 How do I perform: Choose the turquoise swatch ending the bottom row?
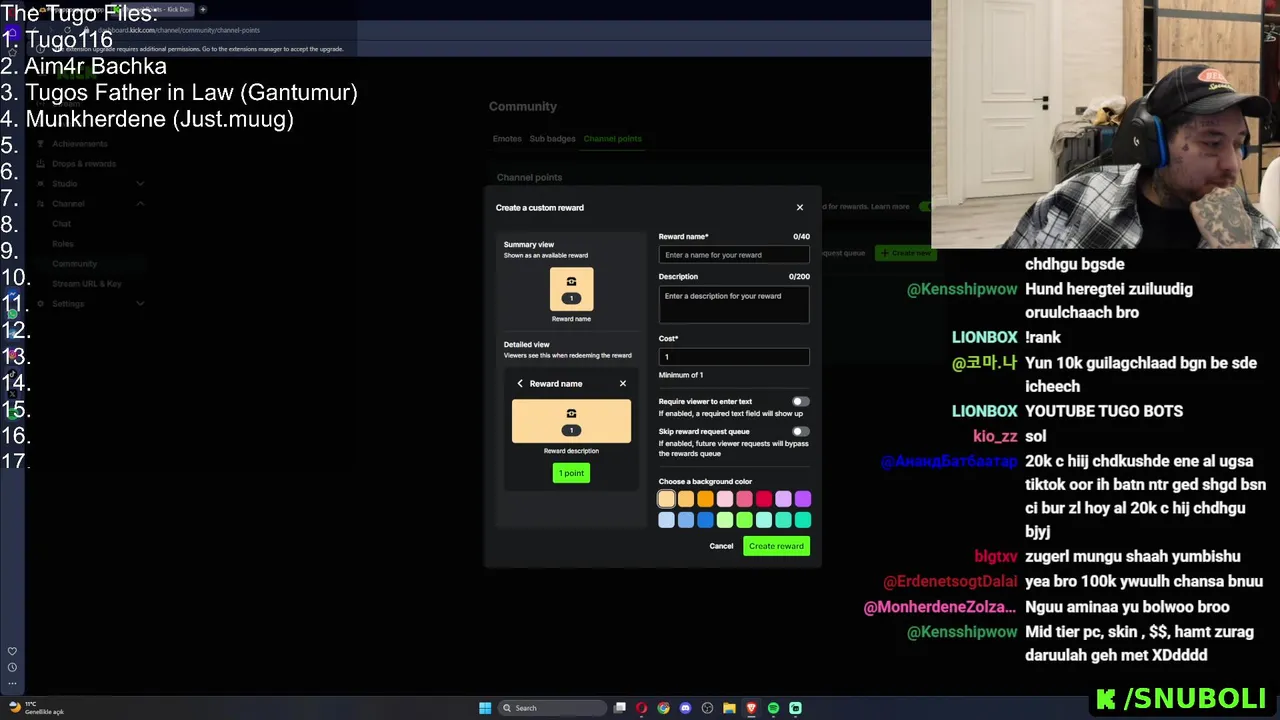click(803, 520)
